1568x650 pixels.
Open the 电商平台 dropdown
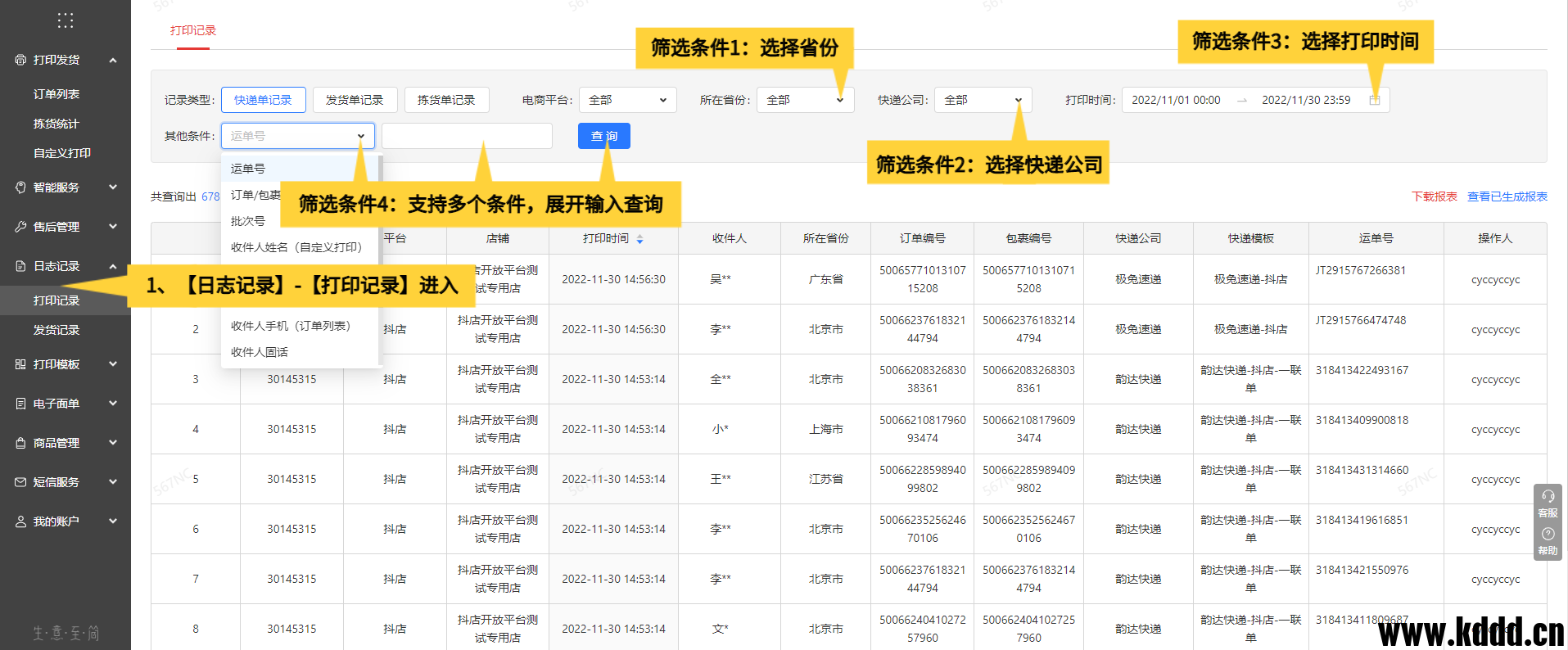[628, 100]
